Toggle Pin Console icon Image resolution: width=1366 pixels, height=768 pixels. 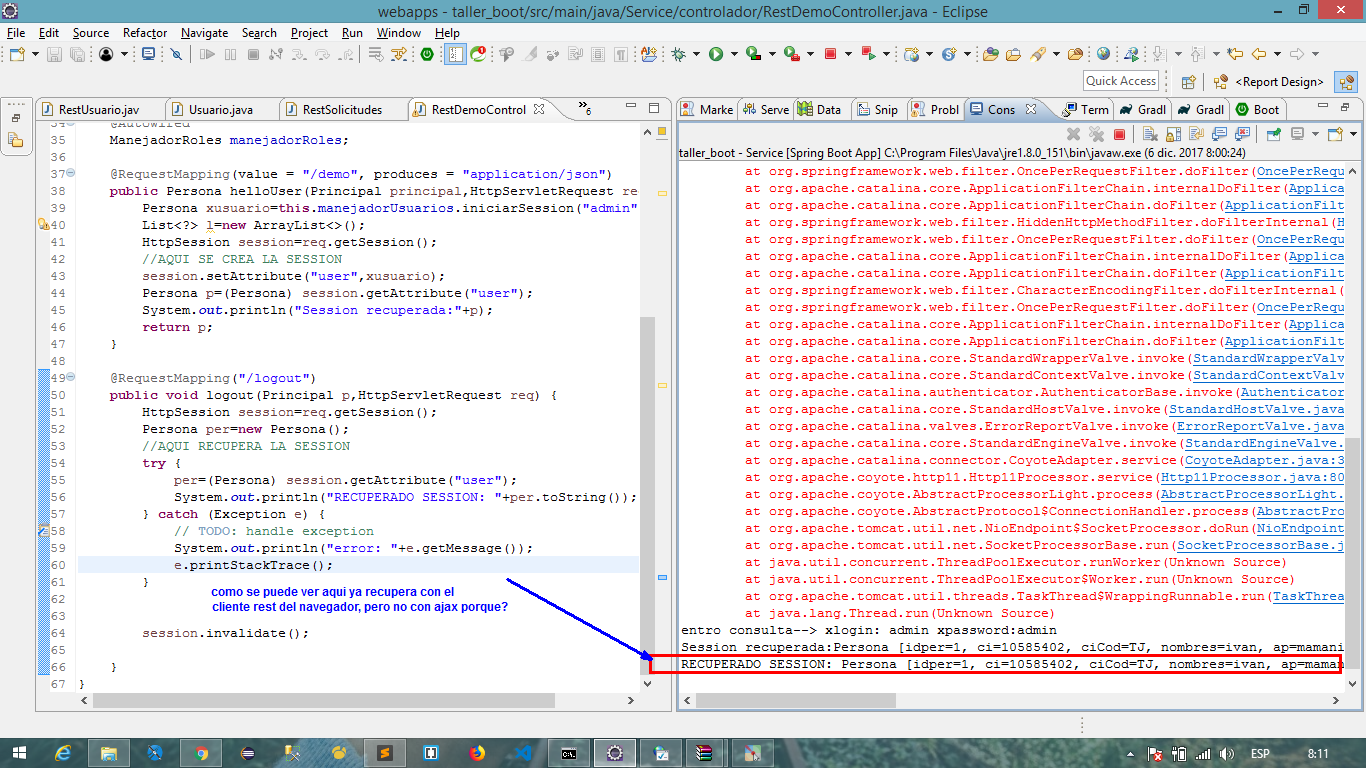click(x=1273, y=134)
